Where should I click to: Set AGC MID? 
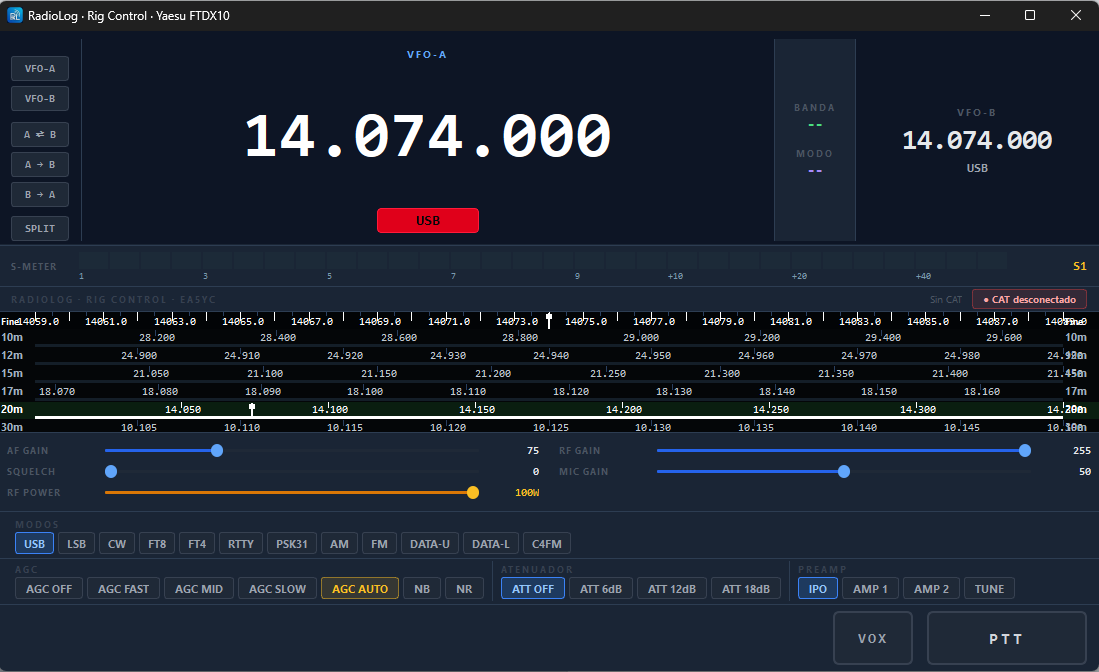coord(199,589)
